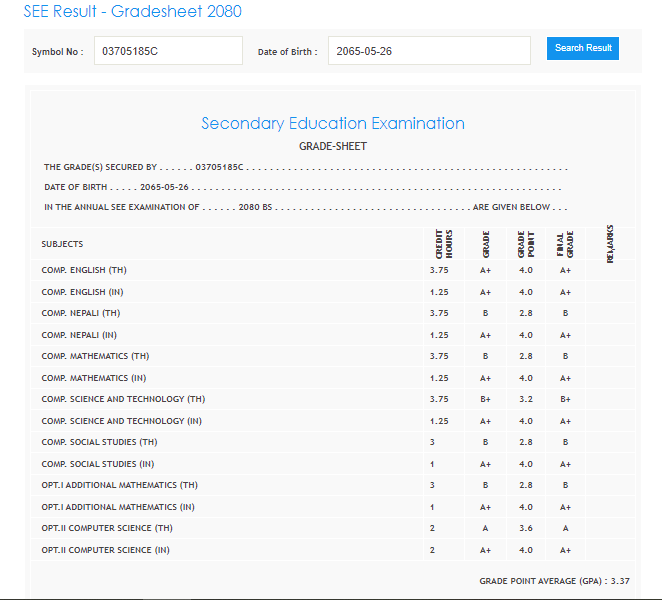Viewport: 662px width, 600px height.
Task: Click the Symbol No input field
Action: click(x=168, y=51)
